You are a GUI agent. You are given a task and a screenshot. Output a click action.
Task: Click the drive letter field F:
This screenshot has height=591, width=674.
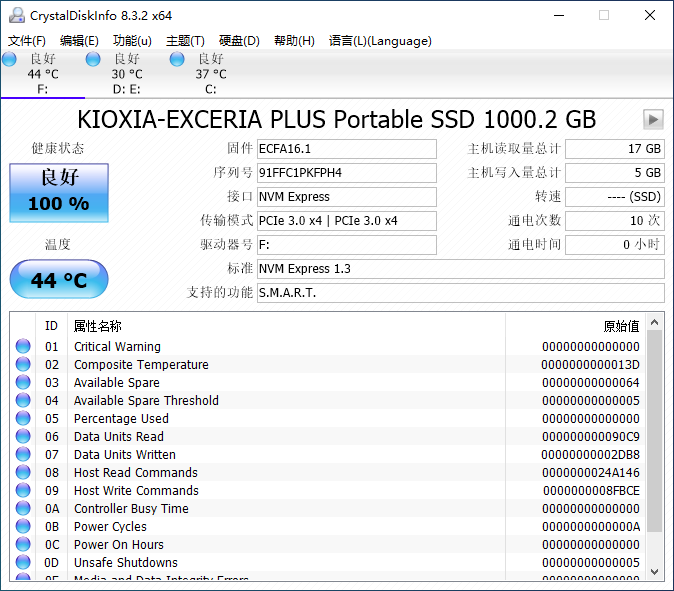point(346,245)
